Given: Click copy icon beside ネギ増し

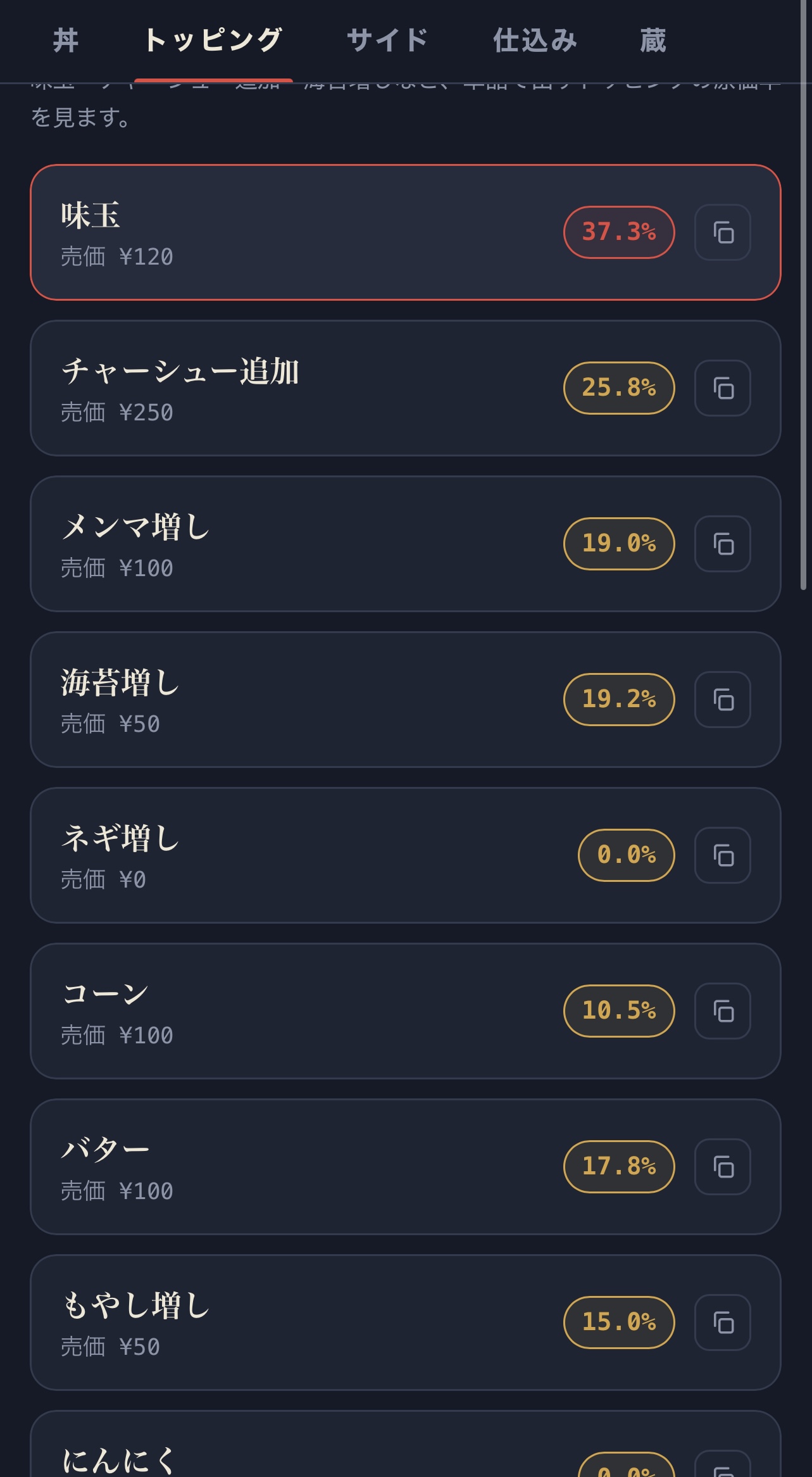Looking at the screenshot, I should 722,855.
